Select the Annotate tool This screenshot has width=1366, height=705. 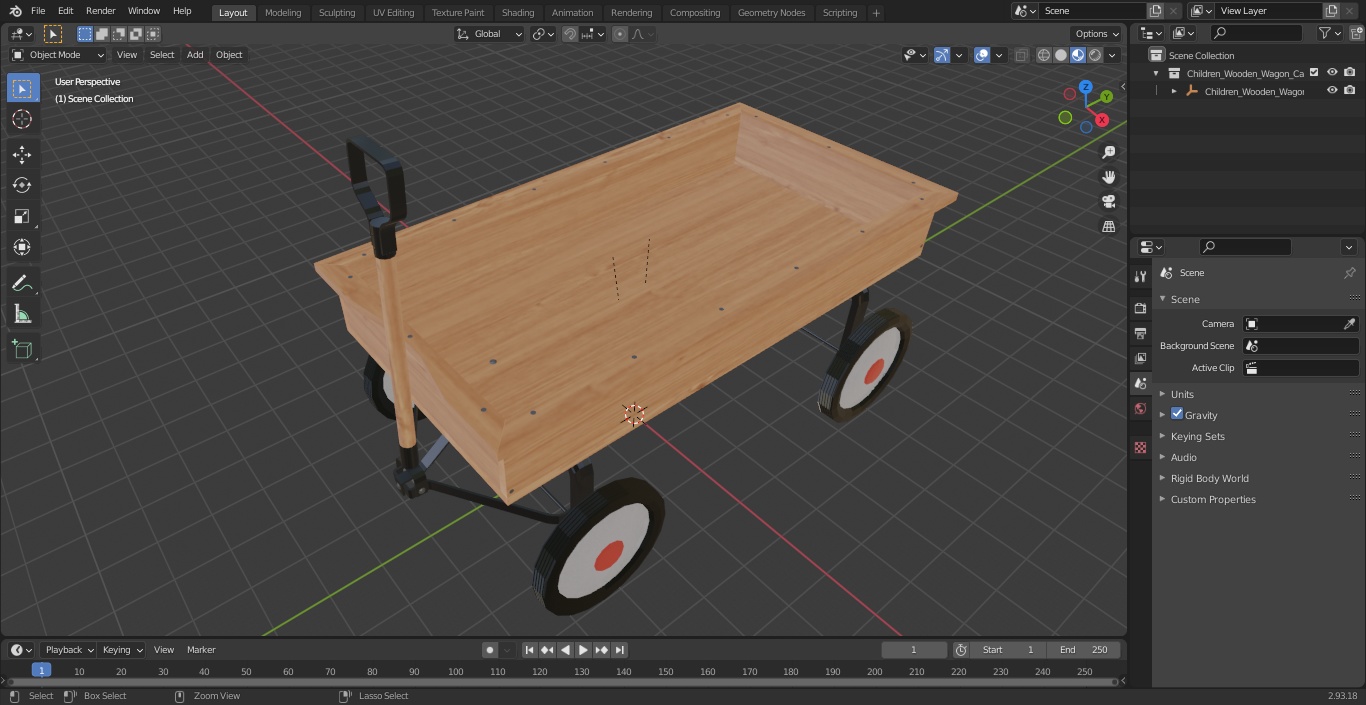[x=22, y=284]
